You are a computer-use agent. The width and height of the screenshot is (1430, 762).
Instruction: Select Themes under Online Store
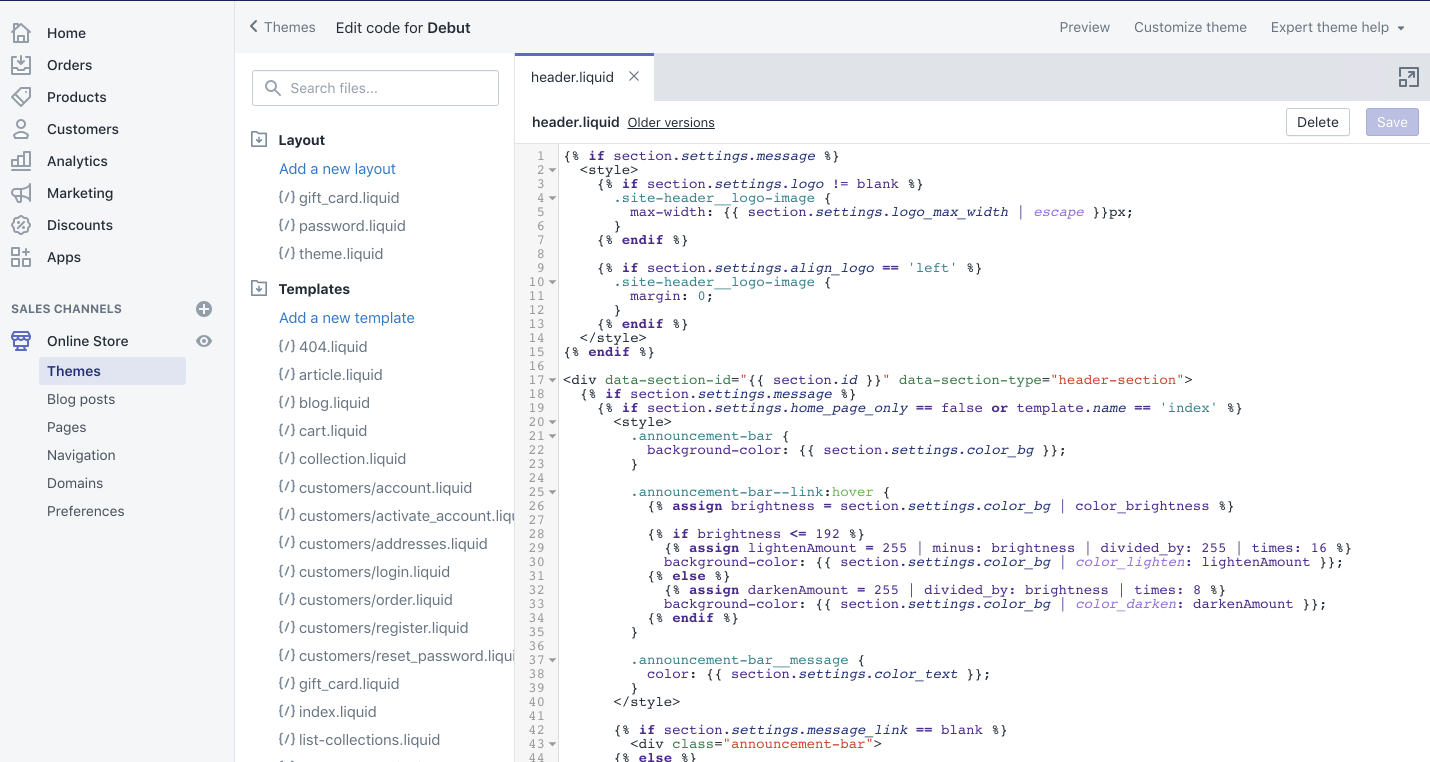tap(112, 371)
